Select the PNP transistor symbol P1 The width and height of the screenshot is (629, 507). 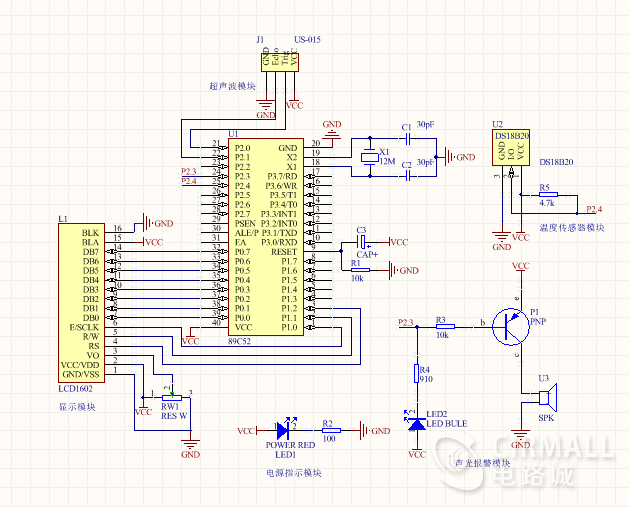[508, 327]
